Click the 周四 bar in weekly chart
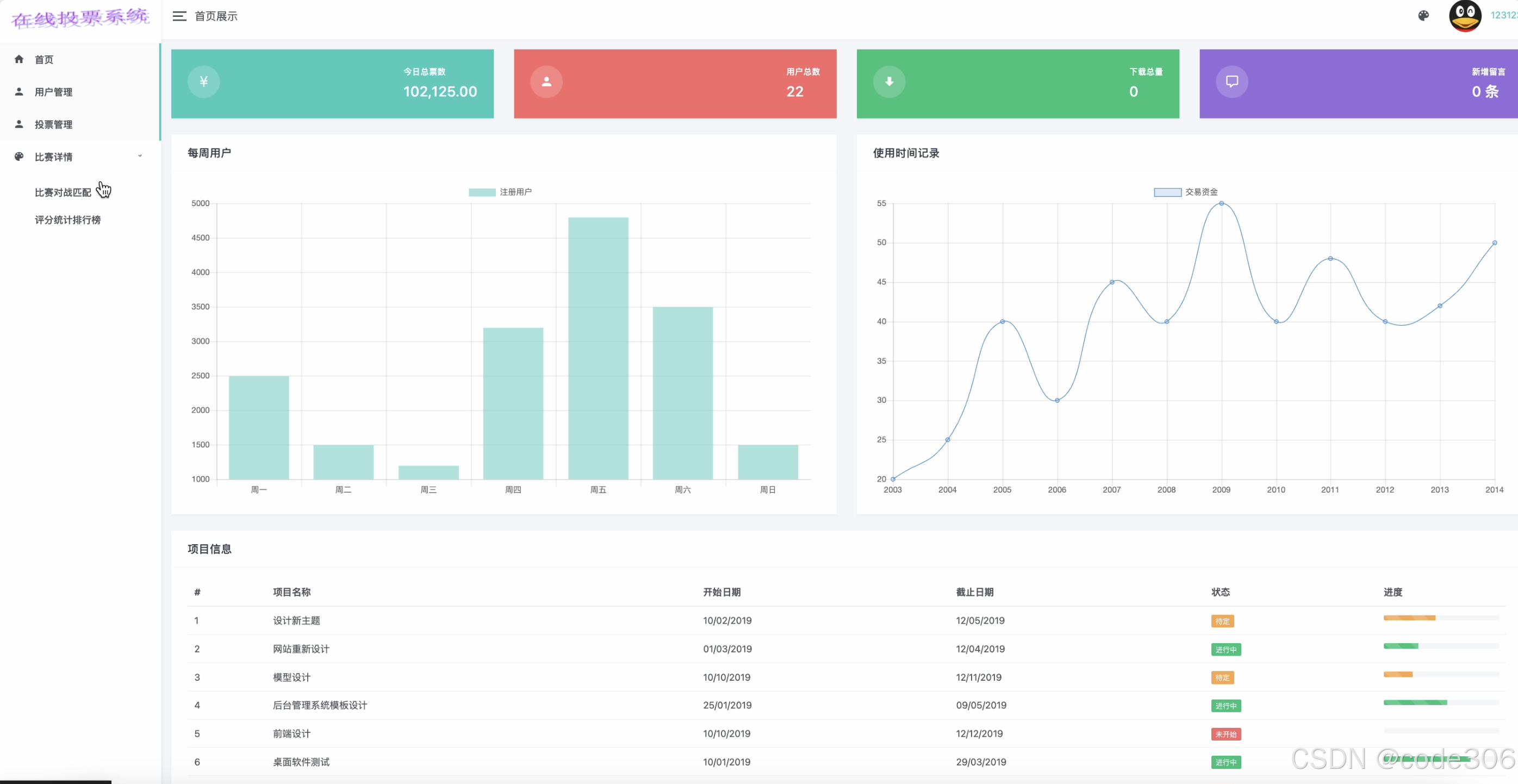 (x=513, y=403)
